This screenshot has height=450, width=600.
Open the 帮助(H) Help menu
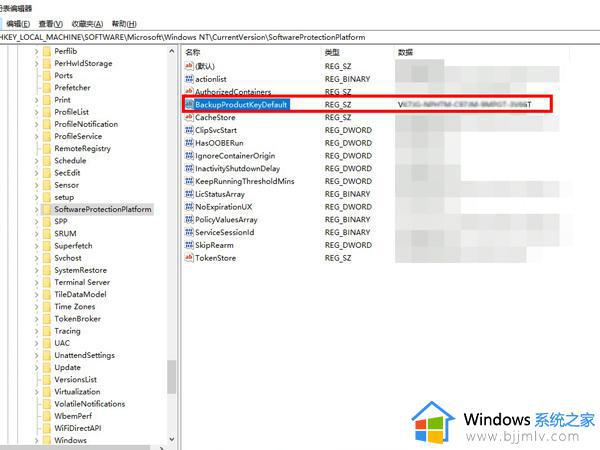point(124,24)
